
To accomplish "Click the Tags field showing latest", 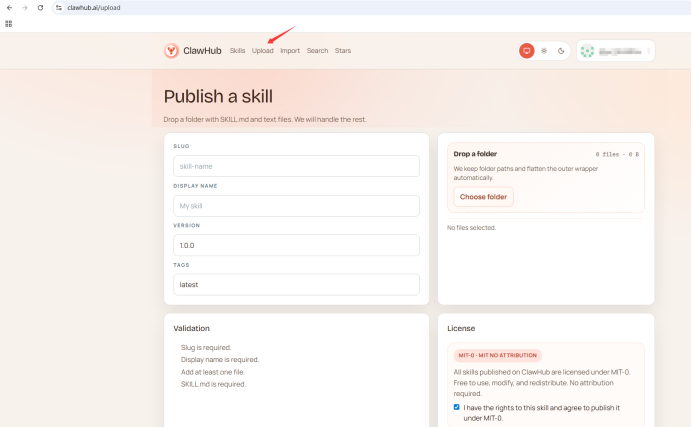I will (x=296, y=285).
